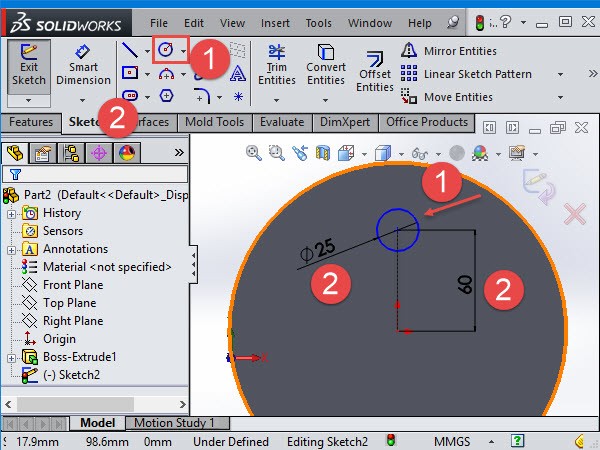Open the Help menu

point(419,23)
